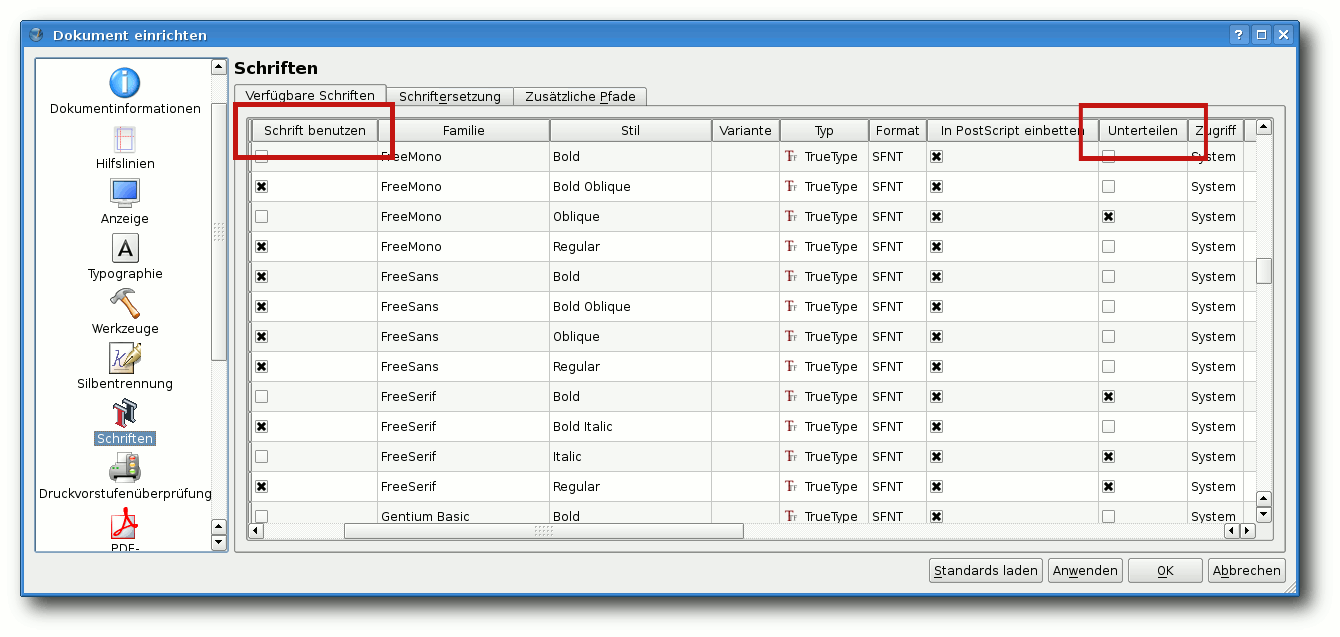Enable font use for FreeMono Oblique

(261, 216)
